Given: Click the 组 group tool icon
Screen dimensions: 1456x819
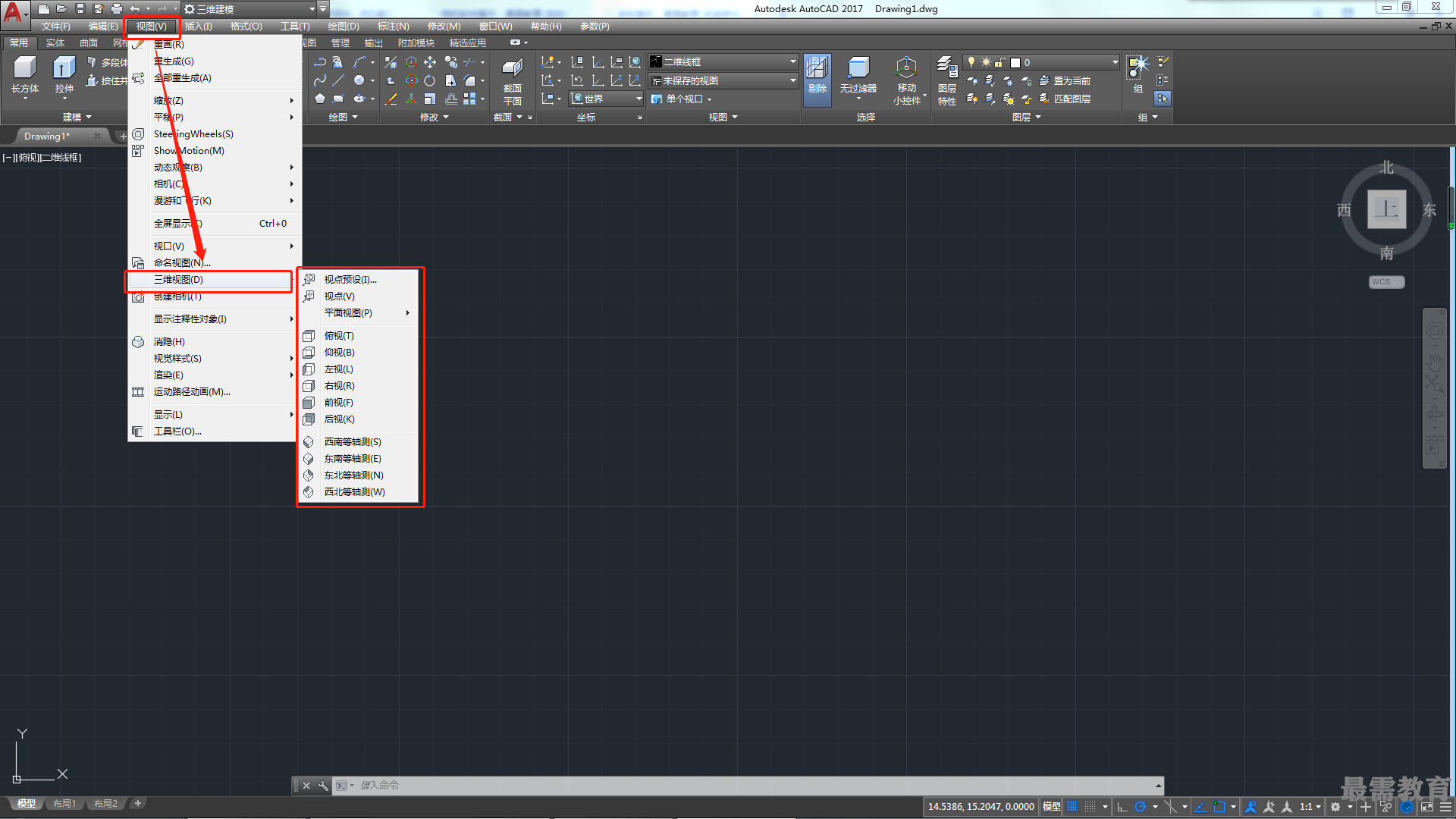Looking at the screenshot, I should [x=1137, y=75].
